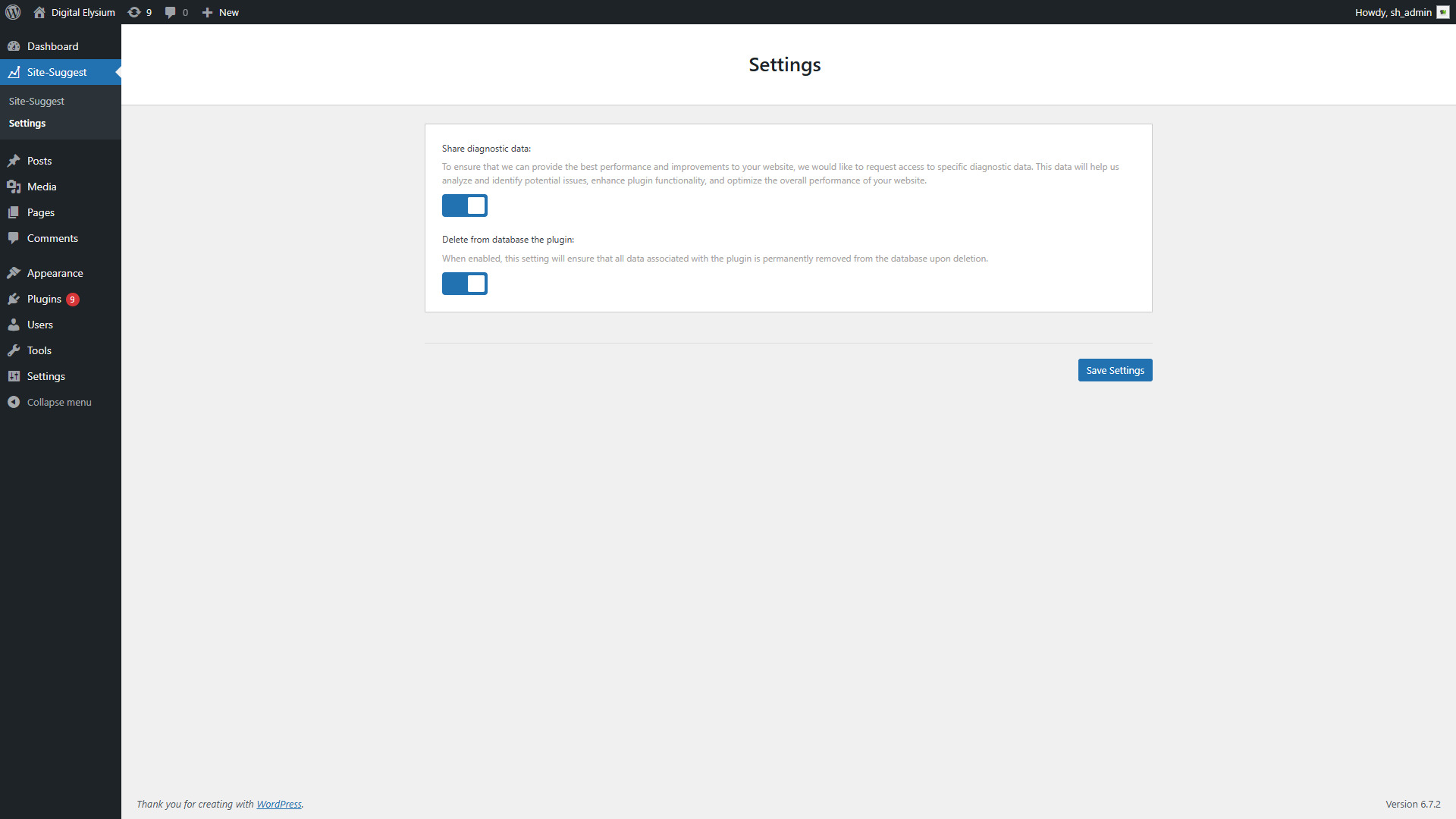Disable the Share diagnostic data toggle

pos(464,206)
